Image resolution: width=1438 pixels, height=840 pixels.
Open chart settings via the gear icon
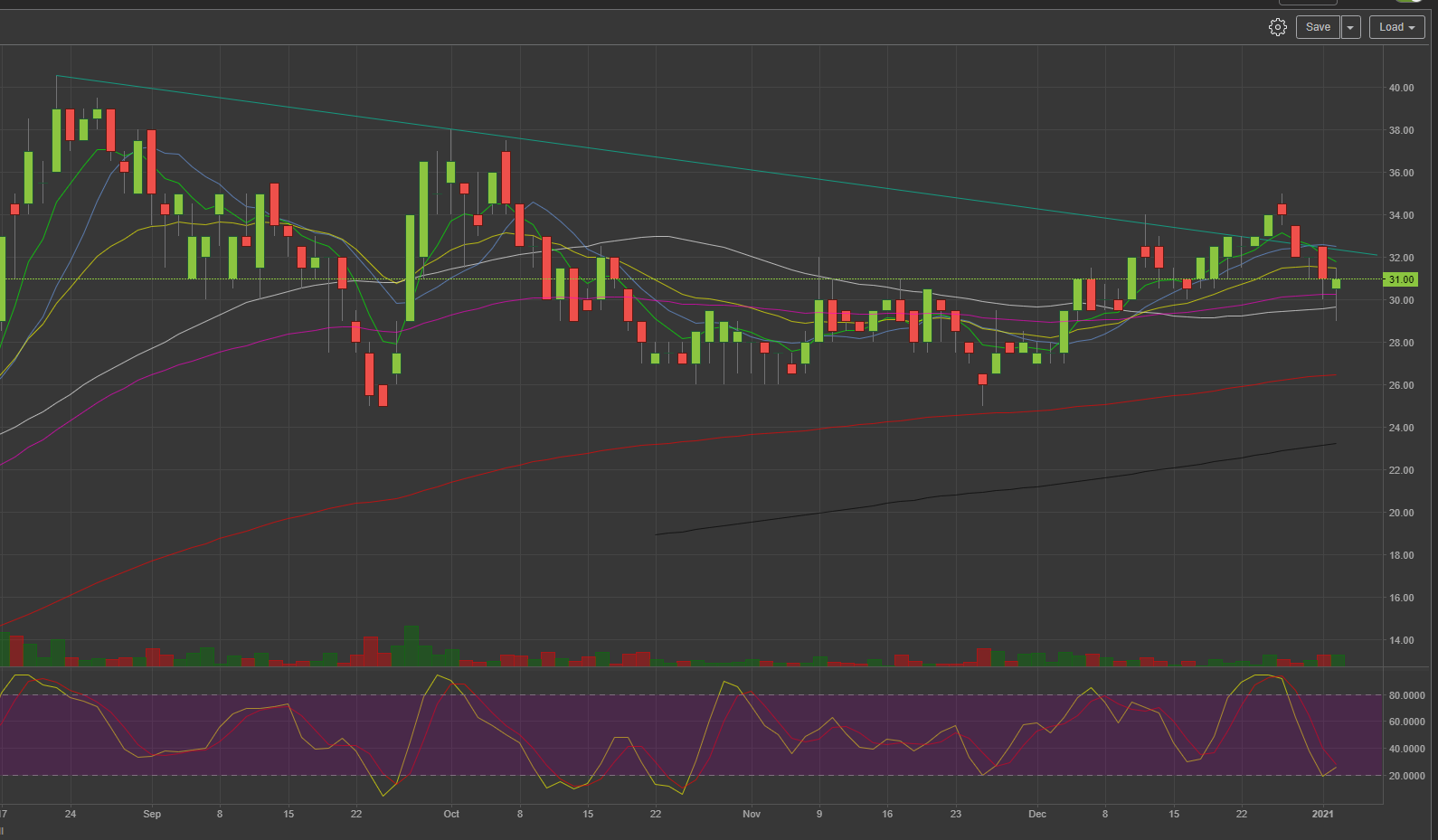pyautogui.click(x=1277, y=27)
